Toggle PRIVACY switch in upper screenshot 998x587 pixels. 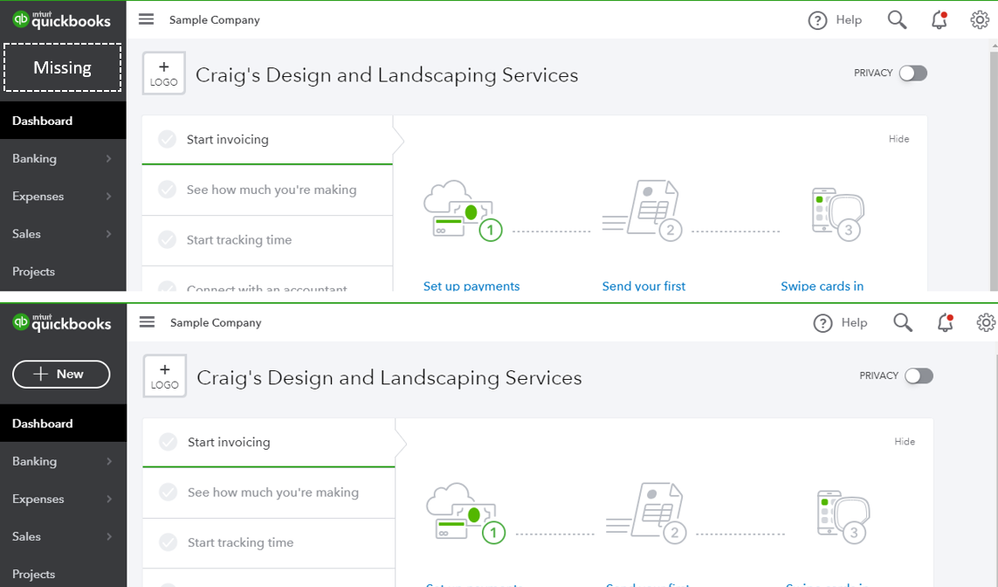tap(913, 73)
